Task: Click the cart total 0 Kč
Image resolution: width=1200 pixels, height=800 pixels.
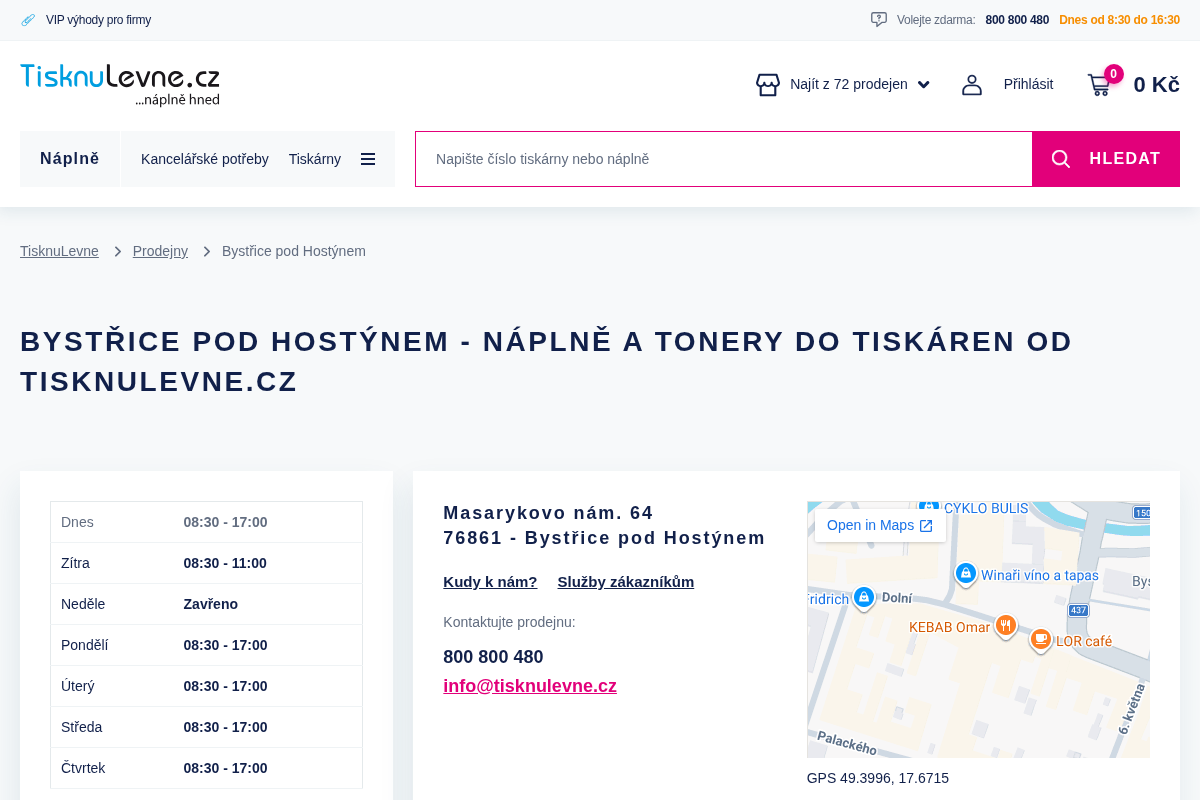Action: (x=1156, y=85)
